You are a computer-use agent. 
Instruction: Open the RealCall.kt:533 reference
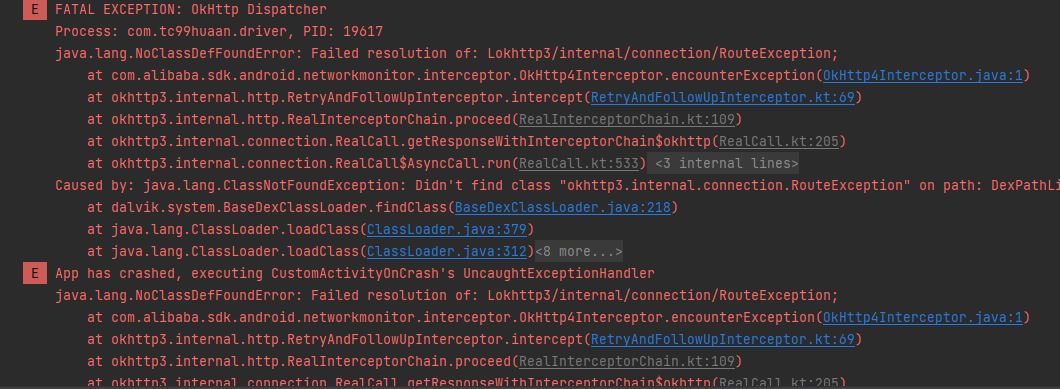click(x=579, y=163)
